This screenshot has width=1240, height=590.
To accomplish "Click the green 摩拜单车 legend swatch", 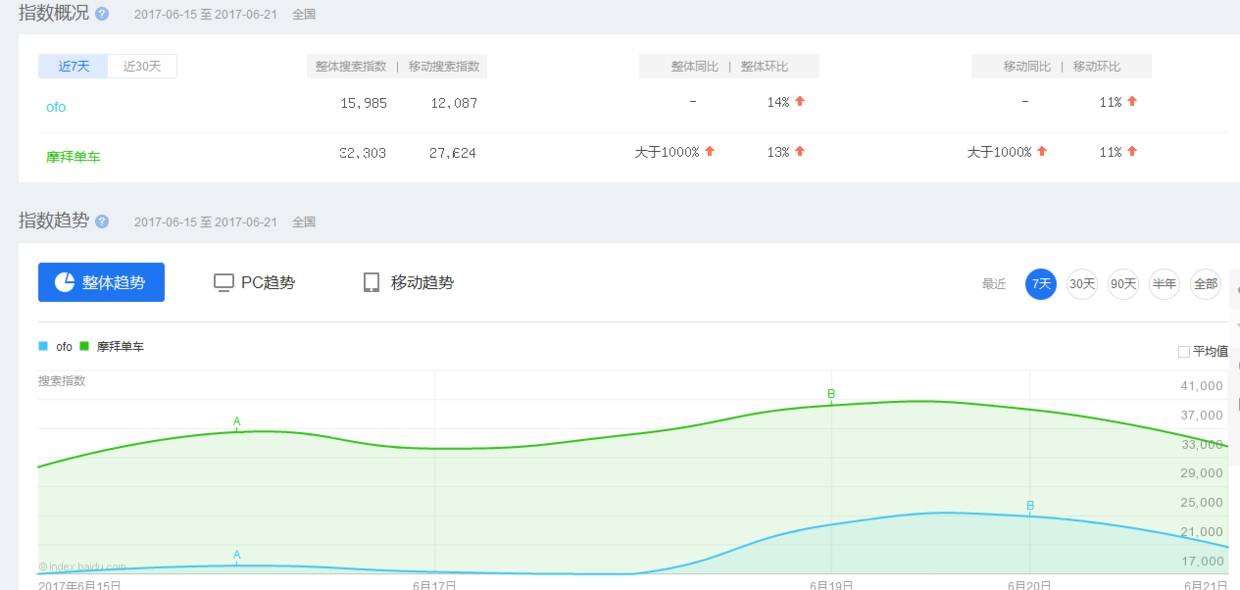I will (x=85, y=346).
